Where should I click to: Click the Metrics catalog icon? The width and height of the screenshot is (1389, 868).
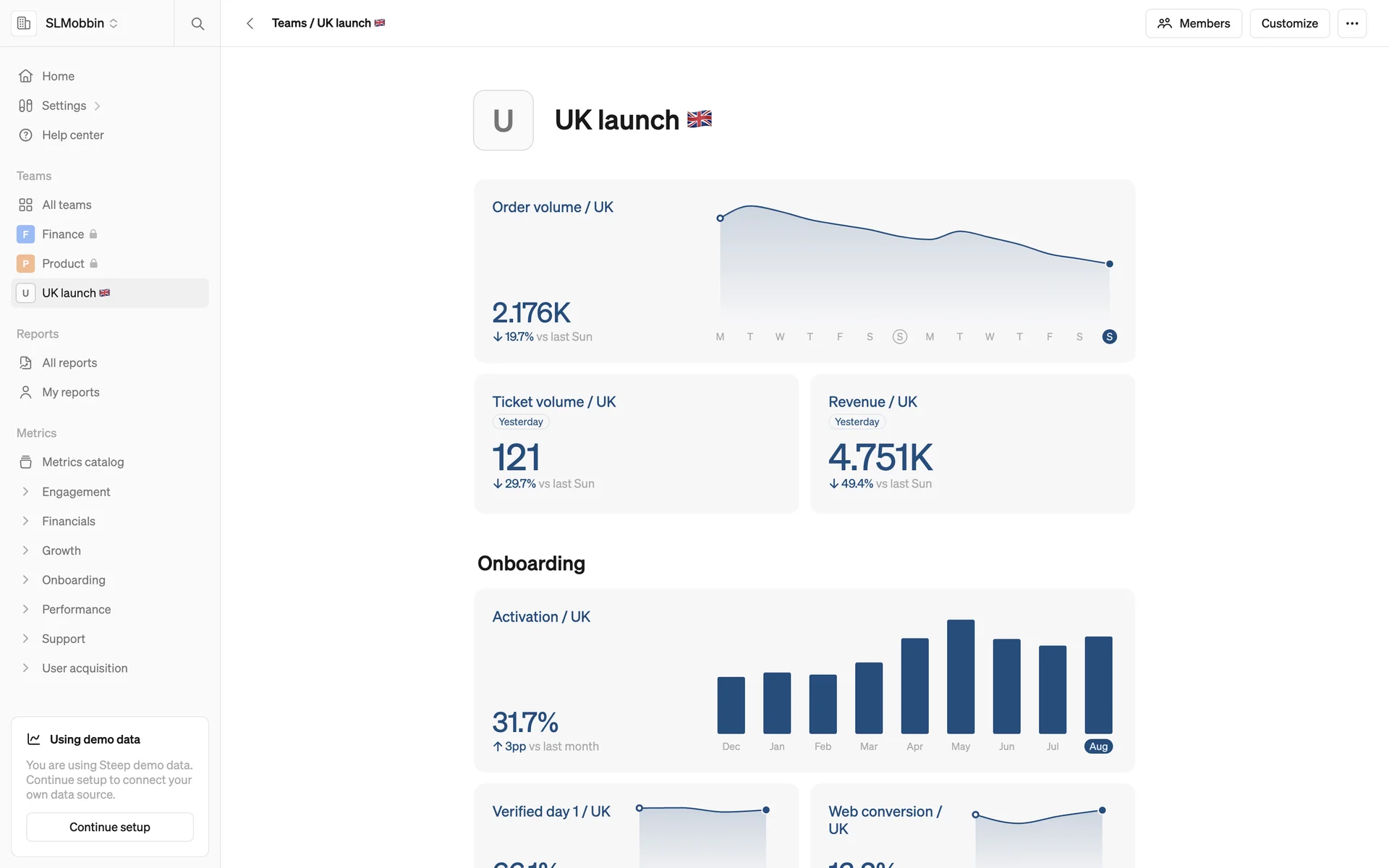click(x=26, y=462)
